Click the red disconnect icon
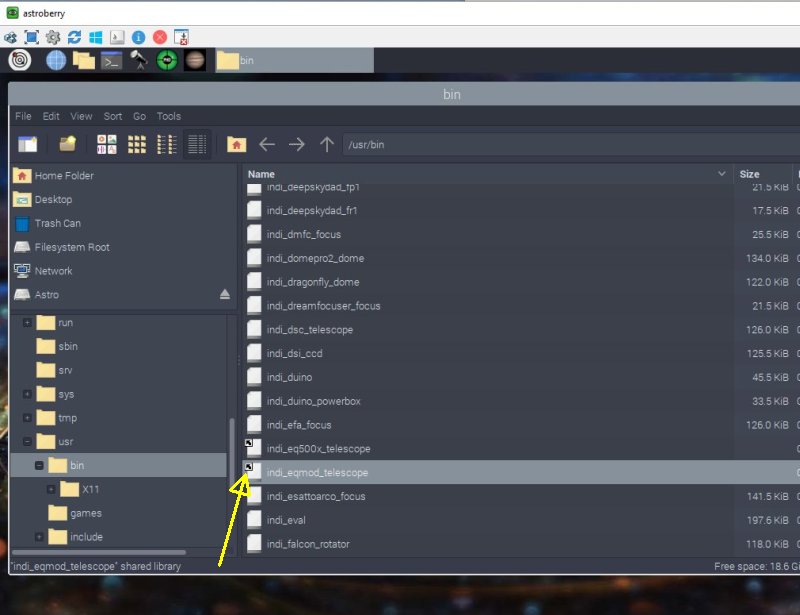Viewport: 800px width, 615px height. pyautogui.click(x=160, y=37)
